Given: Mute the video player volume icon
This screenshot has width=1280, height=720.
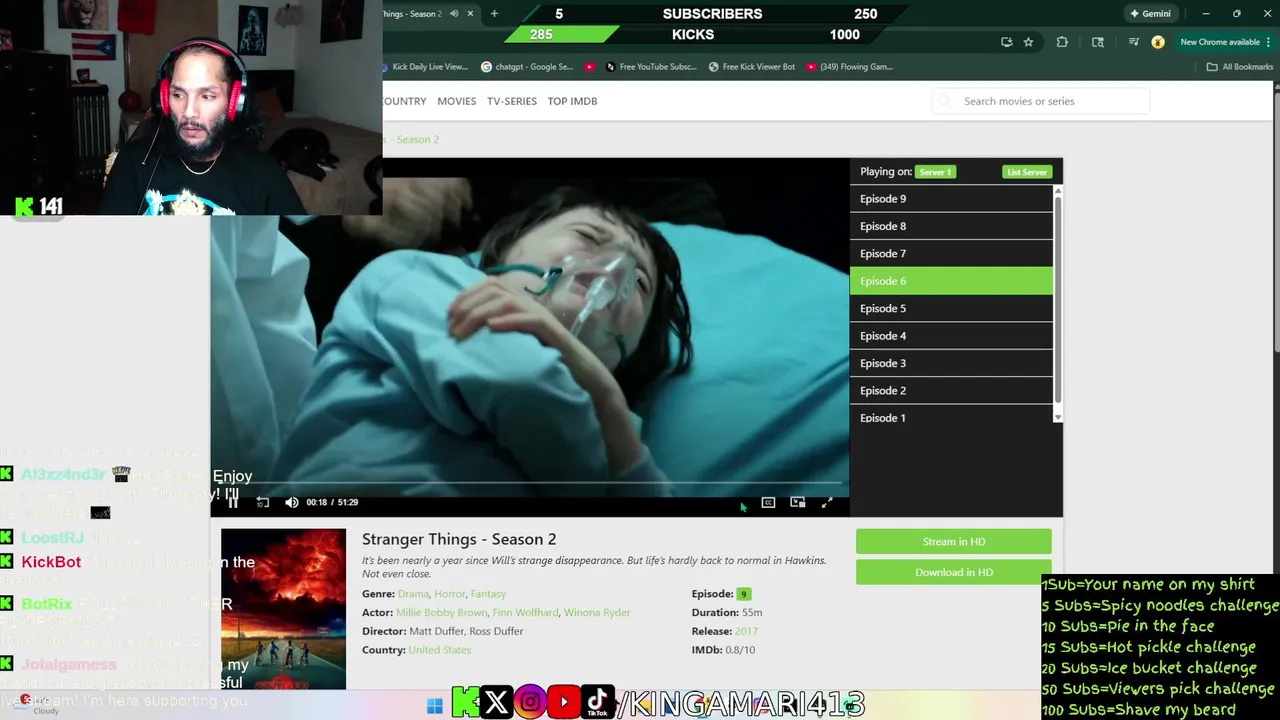Looking at the screenshot, I should 291,502.
